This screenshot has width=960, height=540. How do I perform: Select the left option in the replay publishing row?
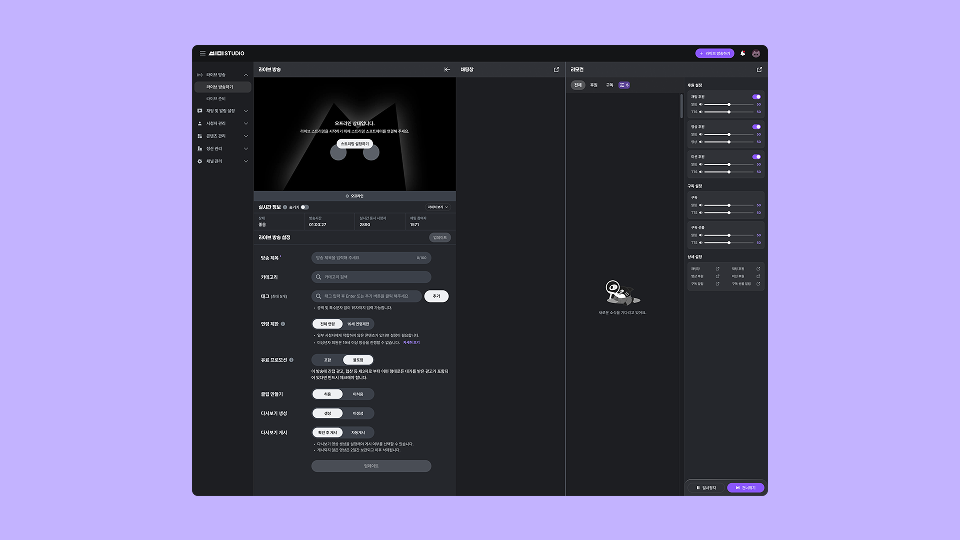tap(328, 433)
